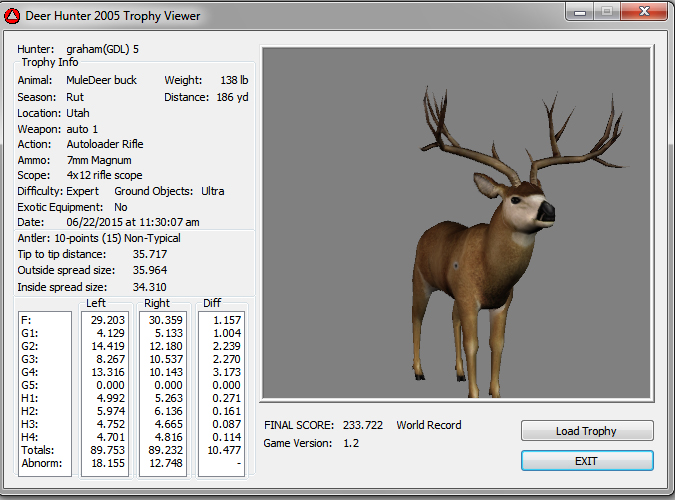Click the EXIT button
This screenshot has width=675, height=500.
click(x=587, y=461)
